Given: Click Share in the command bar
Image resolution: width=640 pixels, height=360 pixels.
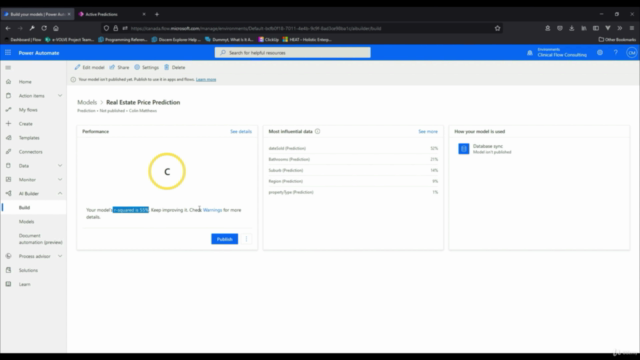Looking at the screenshot, I should pos(119,67).
